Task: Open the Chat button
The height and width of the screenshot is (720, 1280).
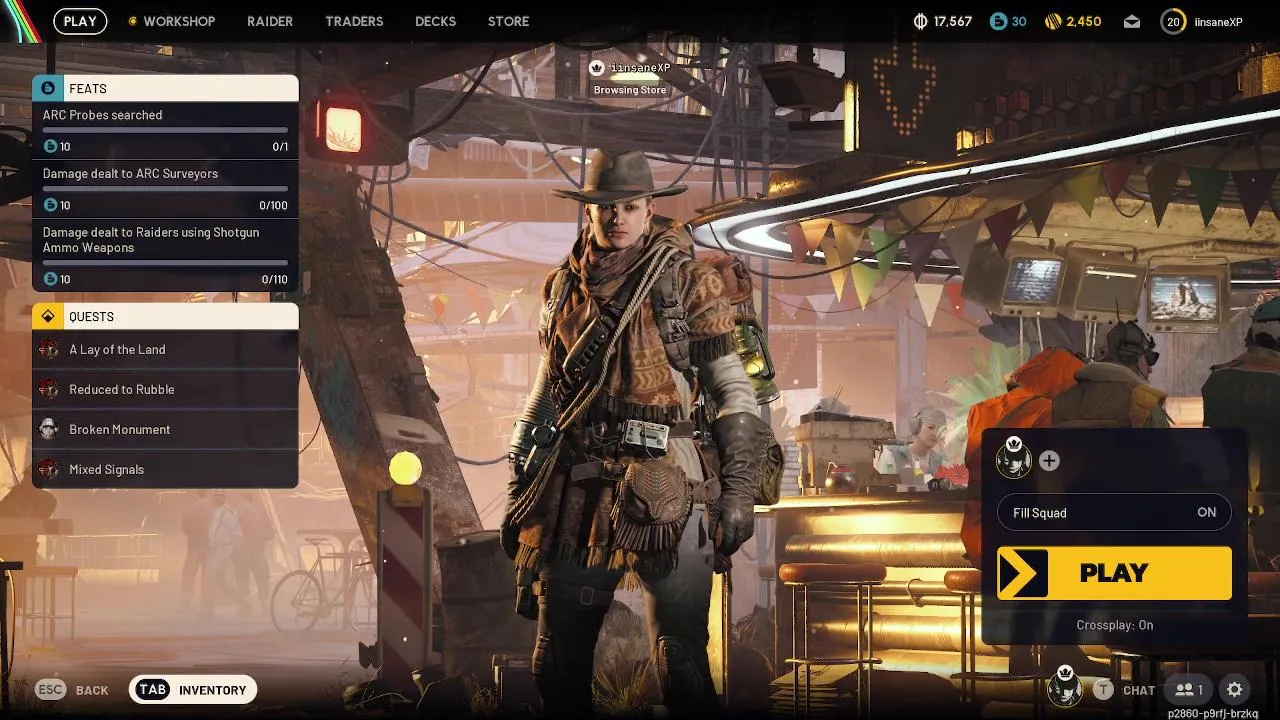Action: point(1124,689)
